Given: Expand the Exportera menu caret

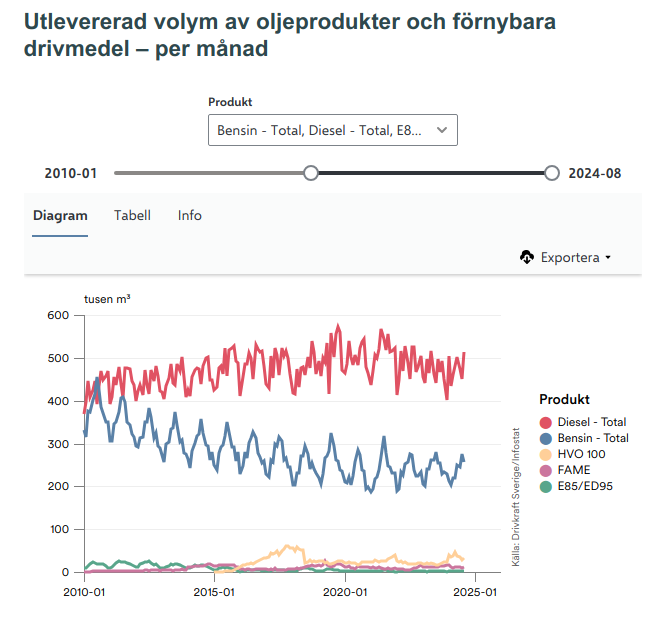Looking at the screenshot, I should tap(608, 258).
